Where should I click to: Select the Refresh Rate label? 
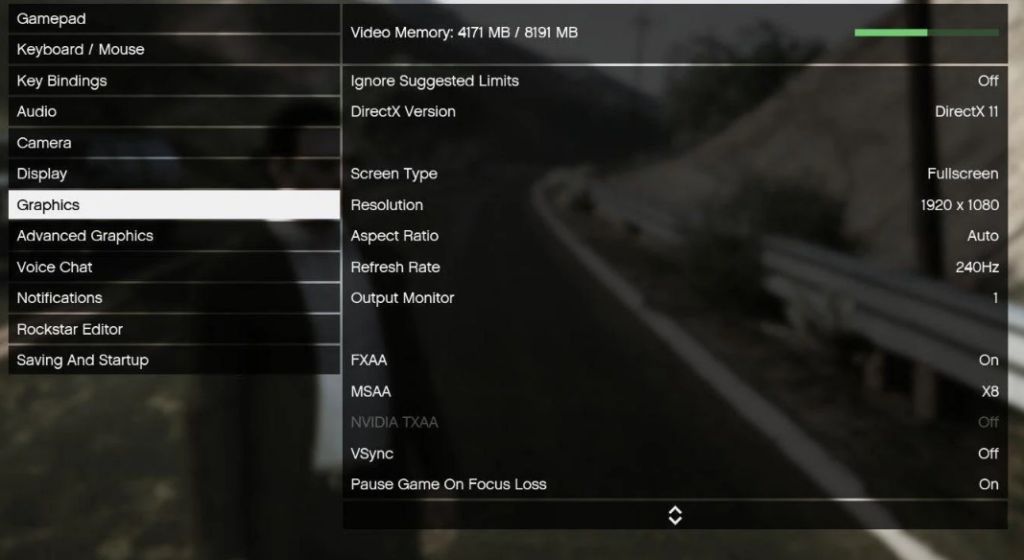[395, 267]
